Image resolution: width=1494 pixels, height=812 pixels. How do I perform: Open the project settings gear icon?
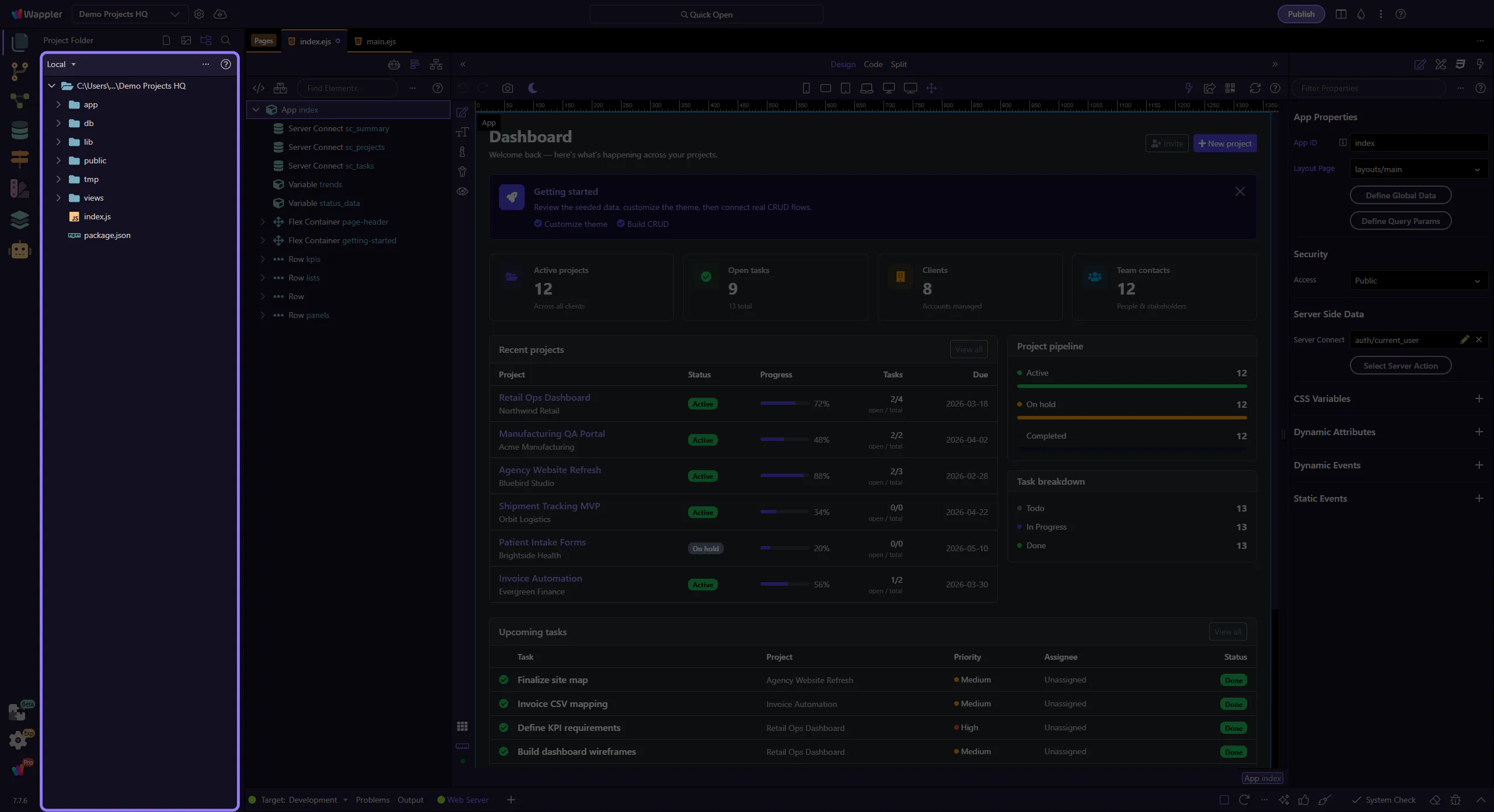point(199,14)
